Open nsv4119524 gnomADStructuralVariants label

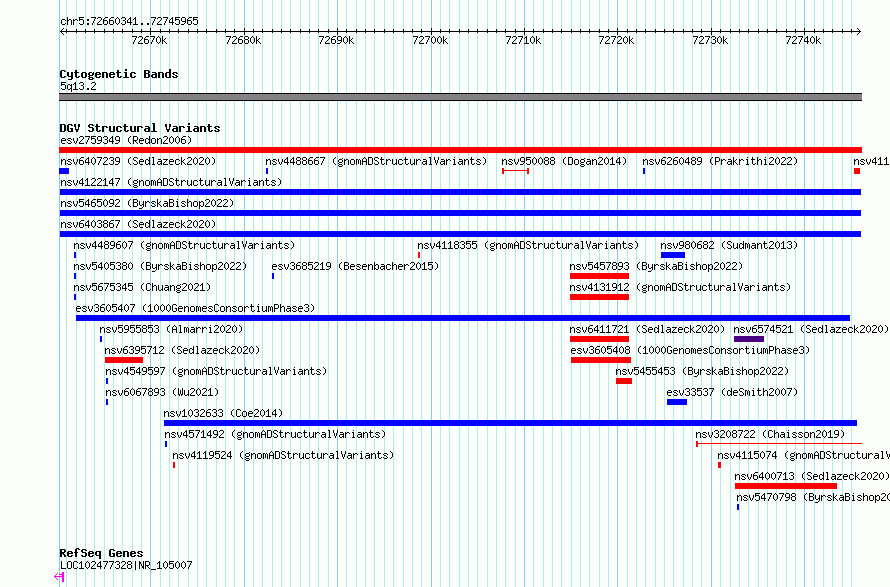(x=283, y=455)
